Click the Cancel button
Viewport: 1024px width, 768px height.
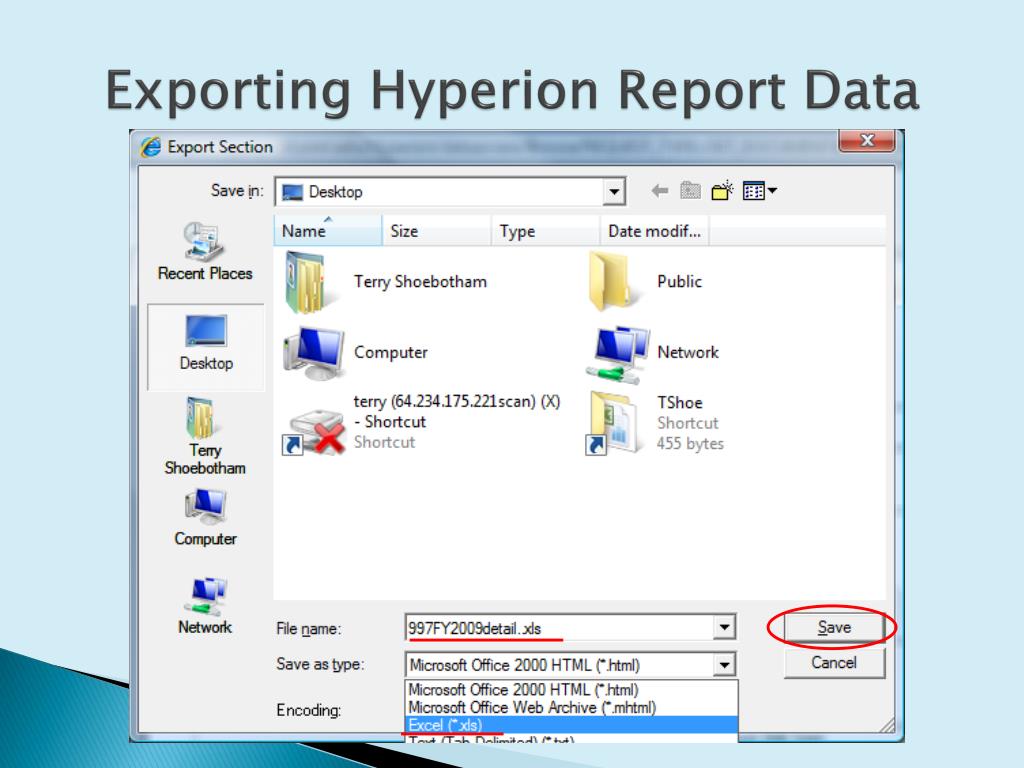tap(834, 663)
